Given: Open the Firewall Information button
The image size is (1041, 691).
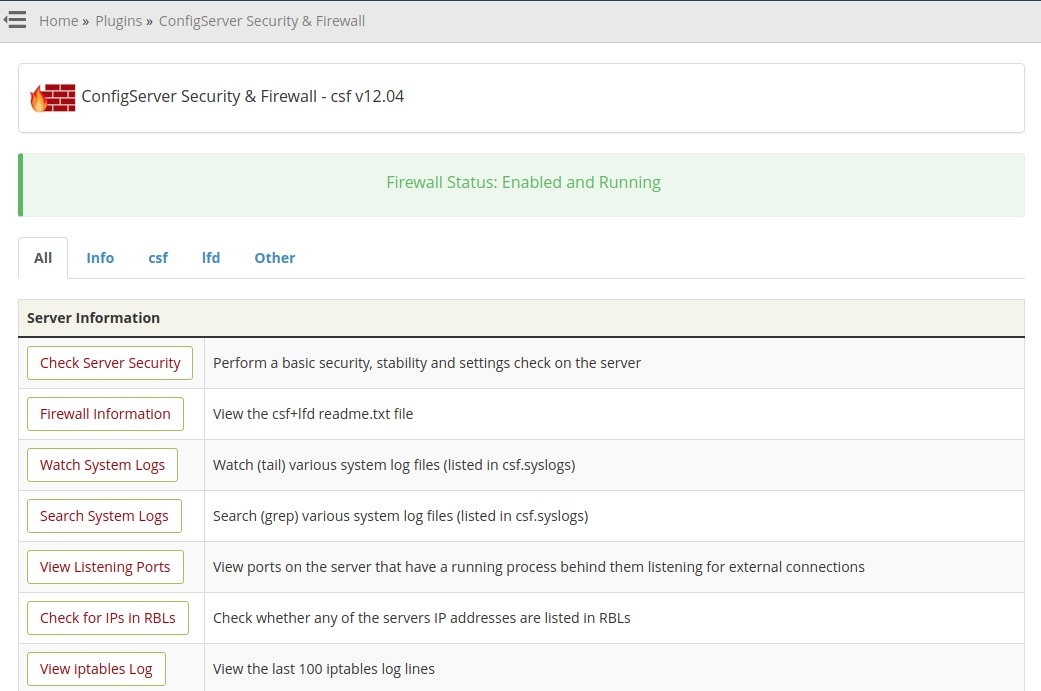Looking at the screenshot, I should tap(105, 414).
